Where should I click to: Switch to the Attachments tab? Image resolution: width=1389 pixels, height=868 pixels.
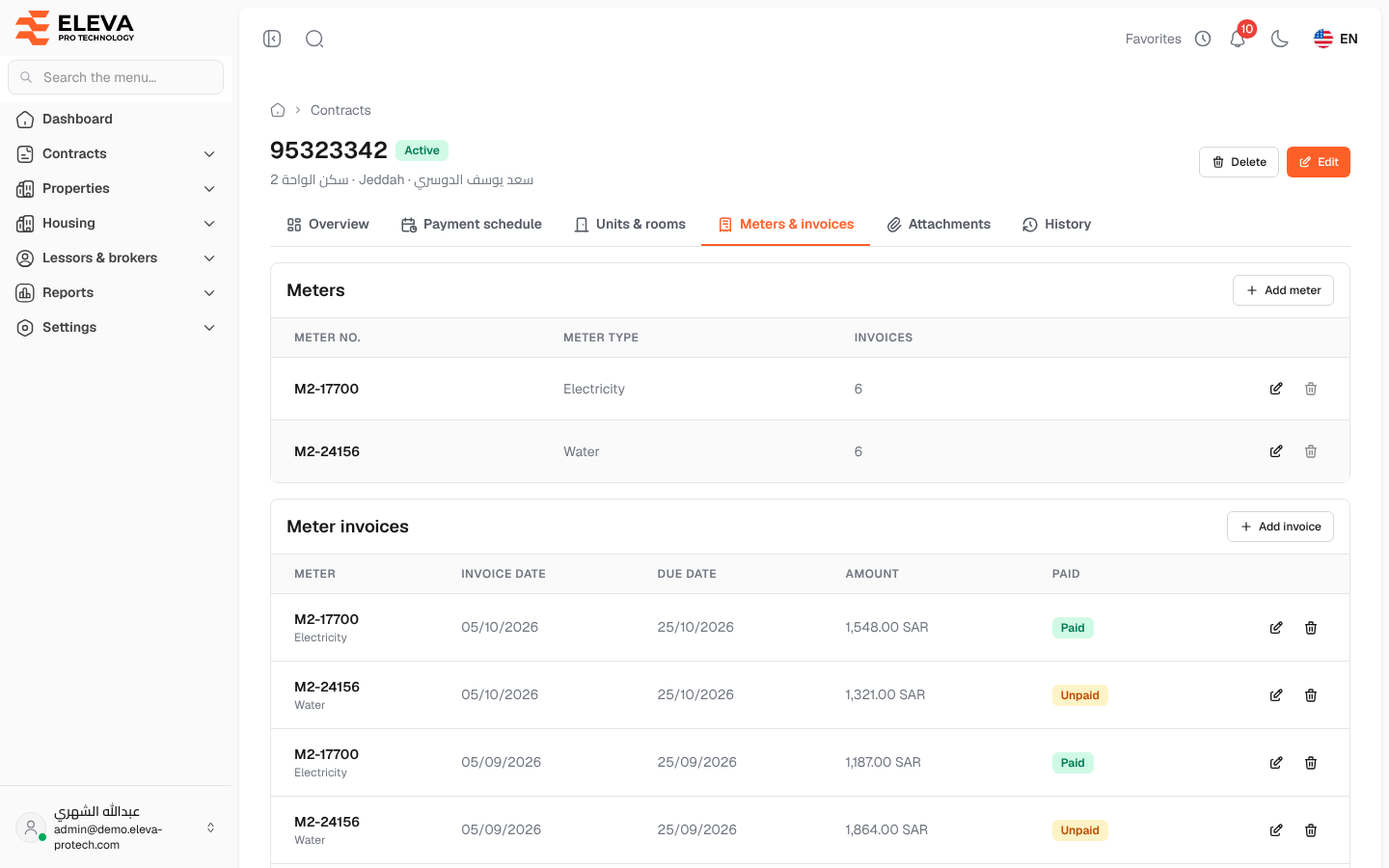(939, 225)
